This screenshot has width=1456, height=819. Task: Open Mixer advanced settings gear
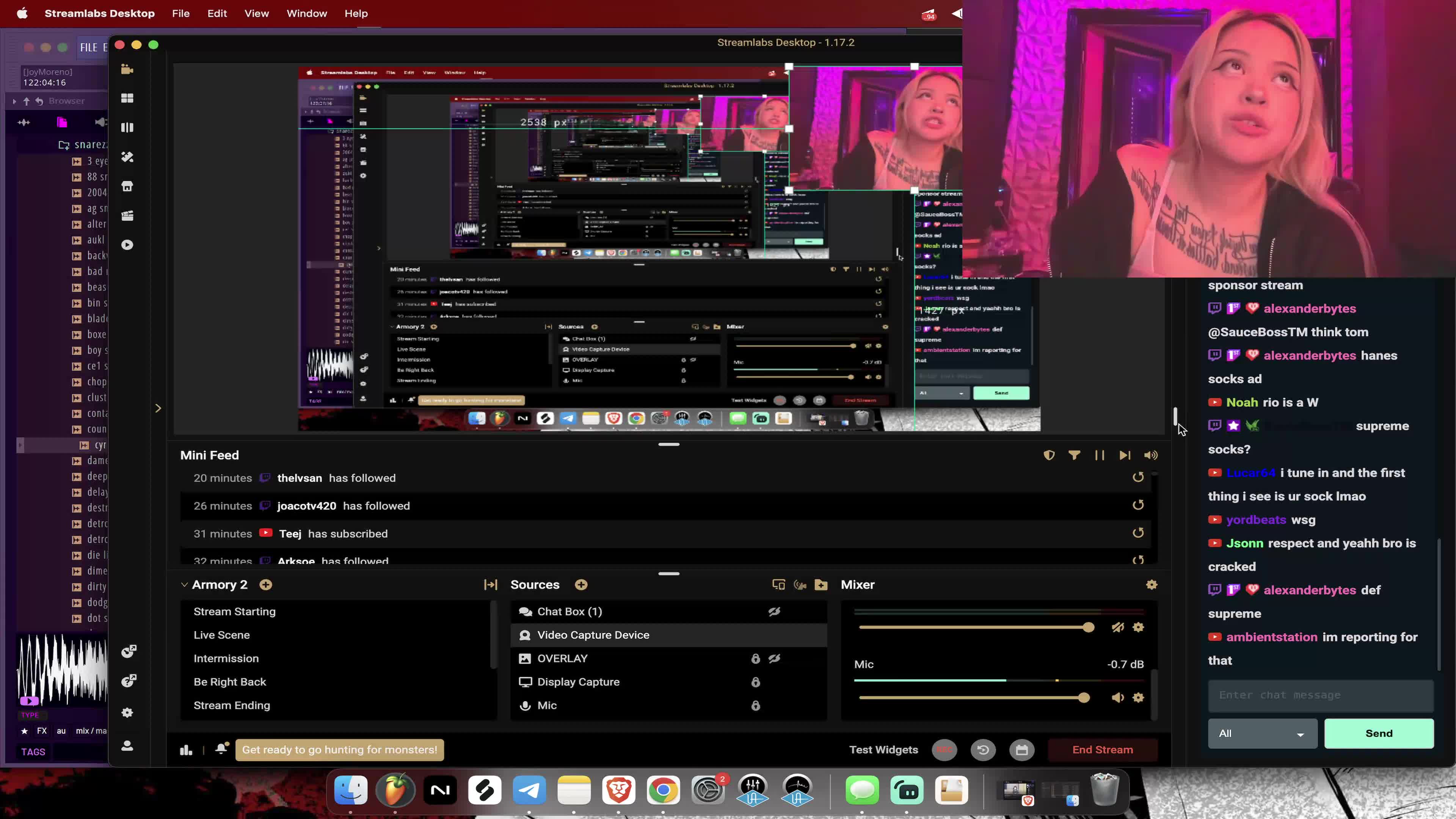coord(1152,585)
